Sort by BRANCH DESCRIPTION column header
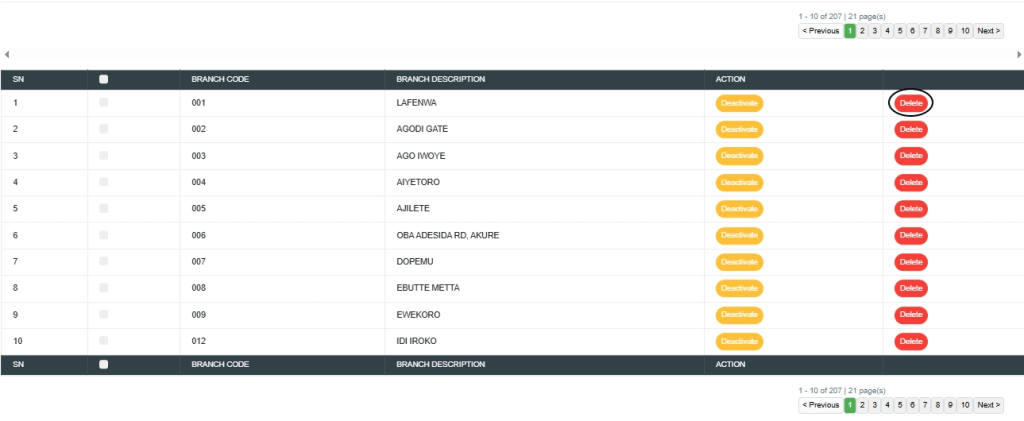1024x421 pixels. [441, 79]
